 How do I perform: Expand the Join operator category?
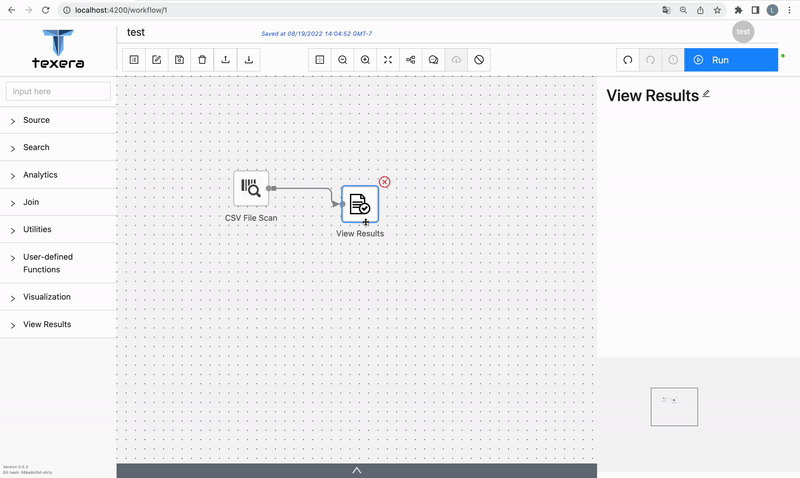coord(58,203)
